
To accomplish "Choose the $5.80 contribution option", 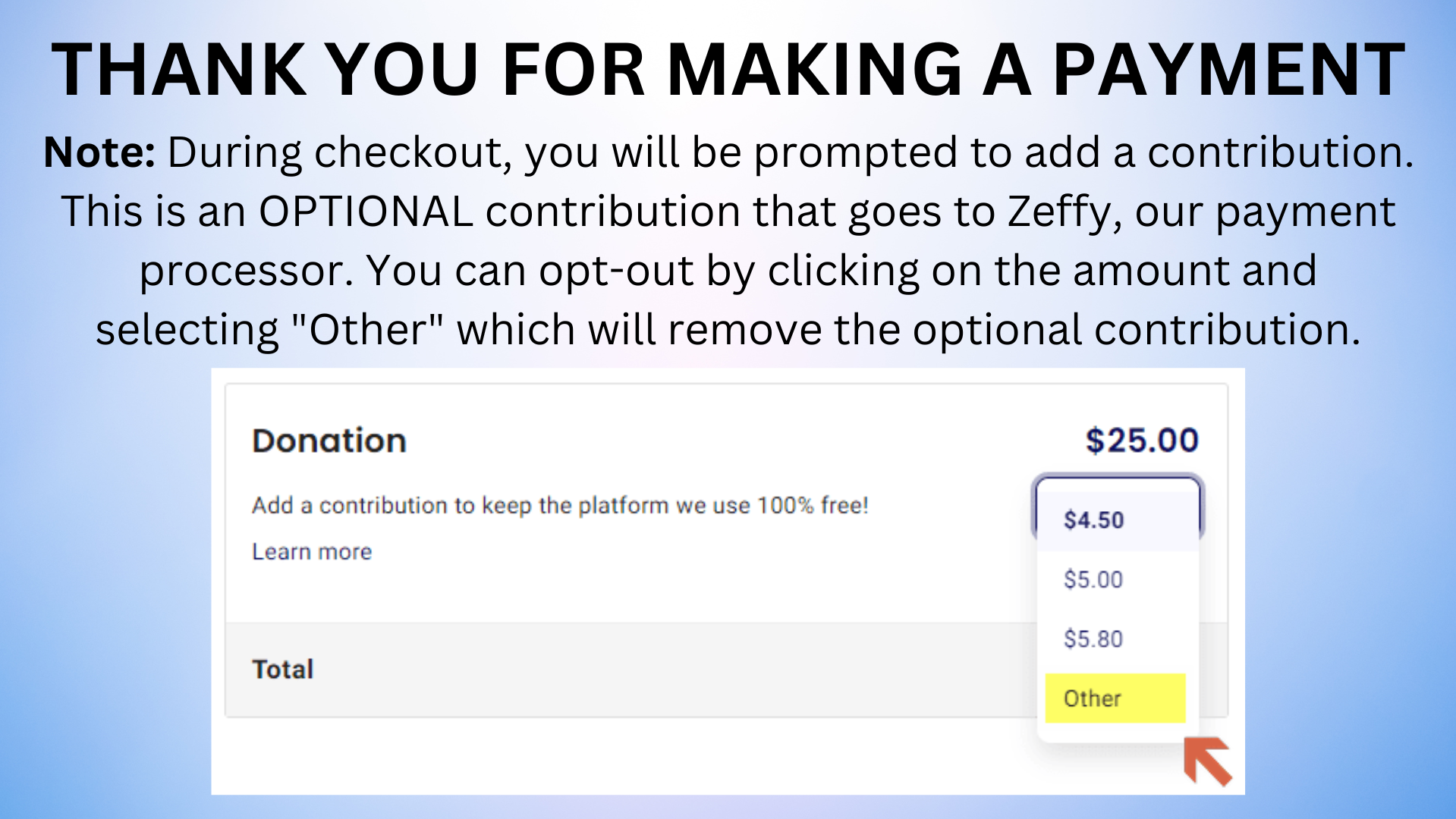I will (x=1093, y=639).
